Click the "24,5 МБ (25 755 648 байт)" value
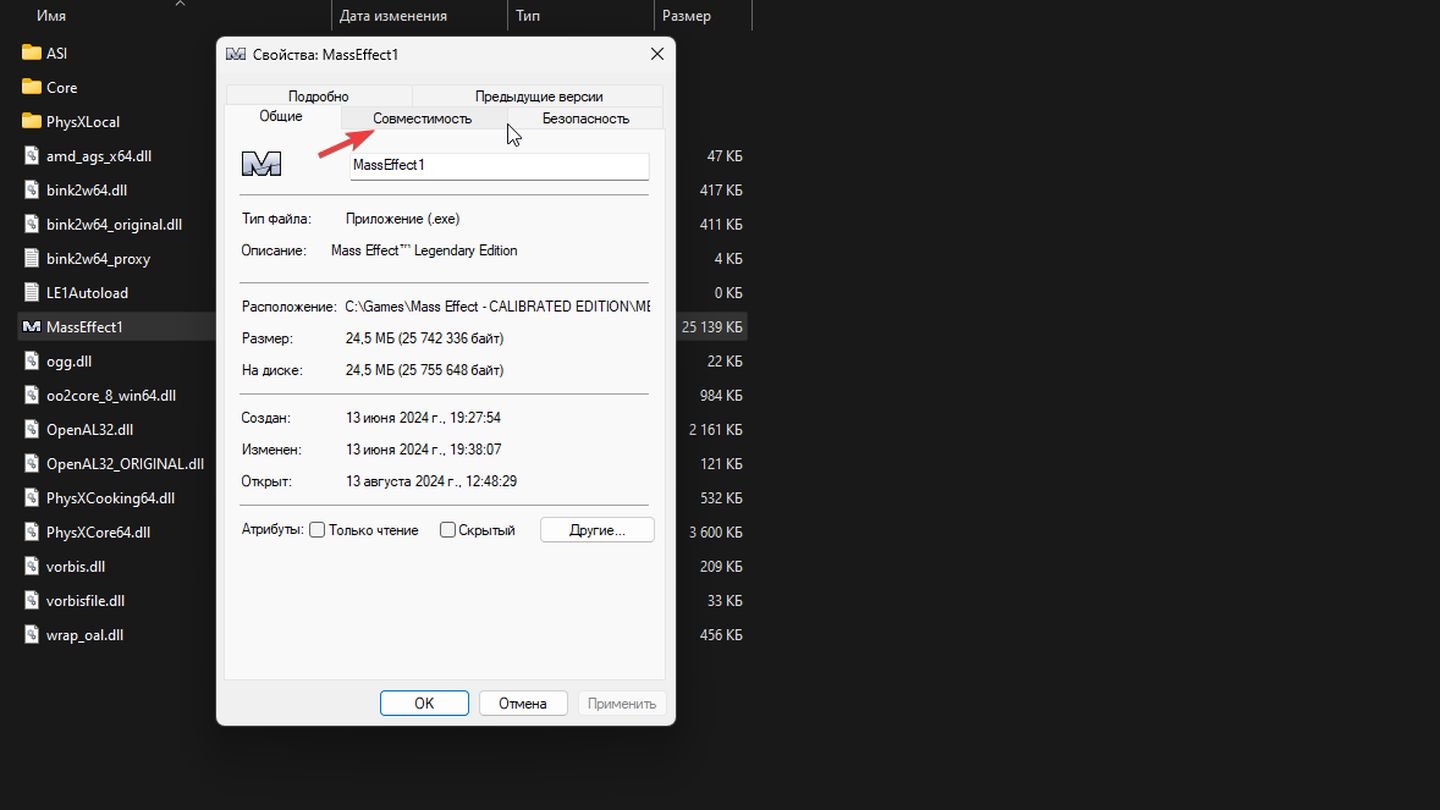Image resolution: width=1440 pixels, height=810 pixels. click(x=425, y=370)
